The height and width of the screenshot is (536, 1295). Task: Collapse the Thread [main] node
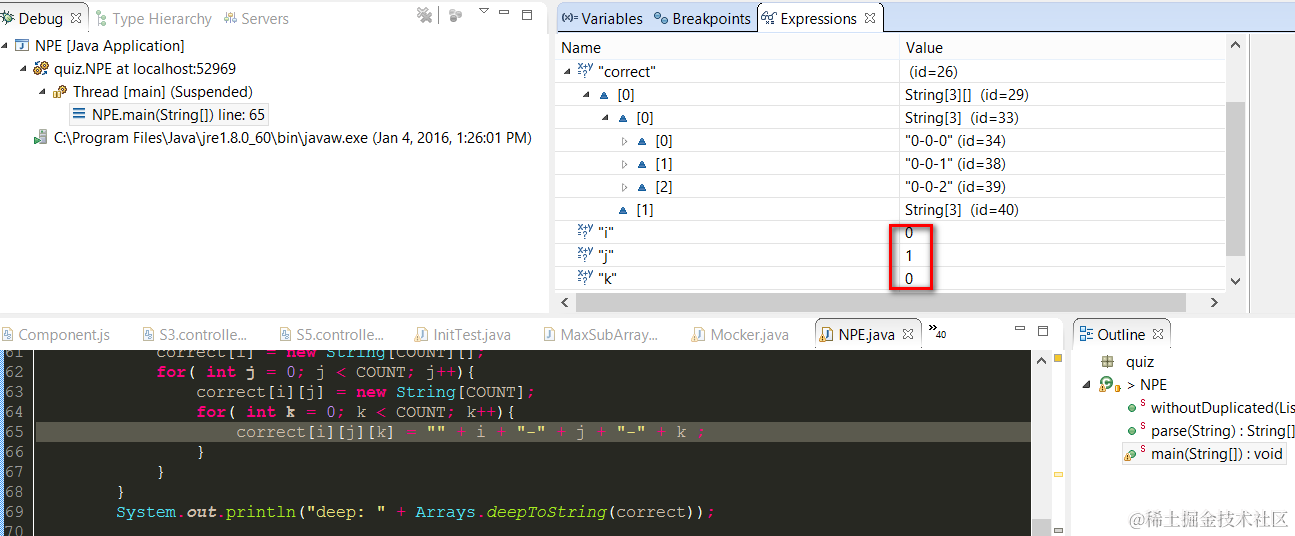point(43,92)
